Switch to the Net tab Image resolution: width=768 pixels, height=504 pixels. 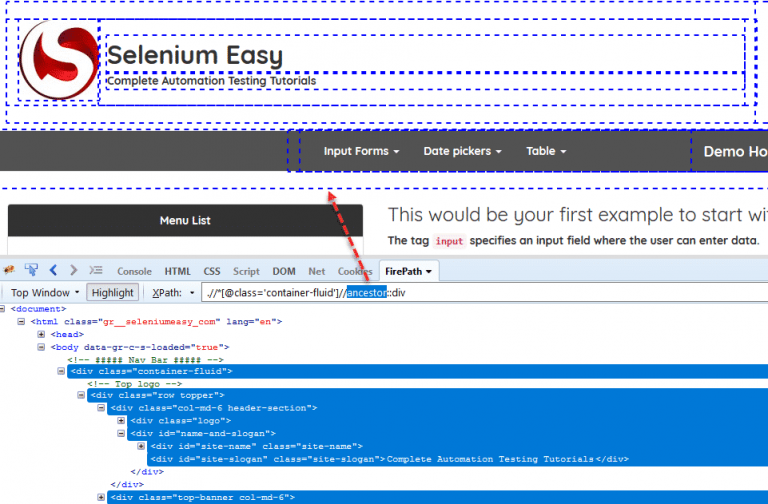tap(316, 271)
